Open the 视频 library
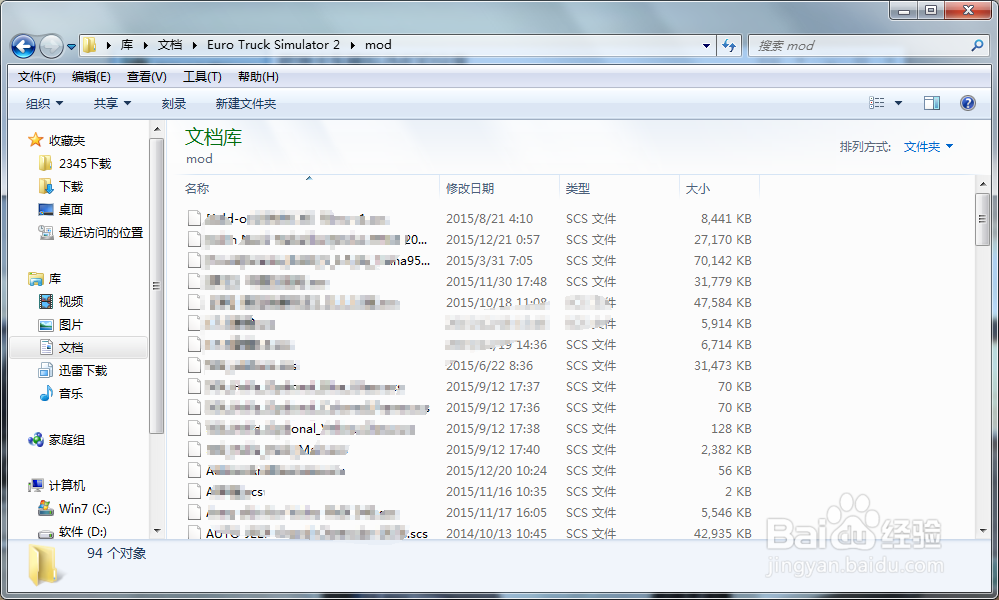This screenshot has width=999, height=600. 71,301
